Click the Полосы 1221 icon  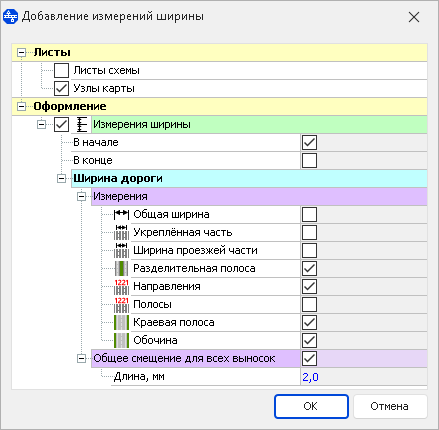pos(121,304)
